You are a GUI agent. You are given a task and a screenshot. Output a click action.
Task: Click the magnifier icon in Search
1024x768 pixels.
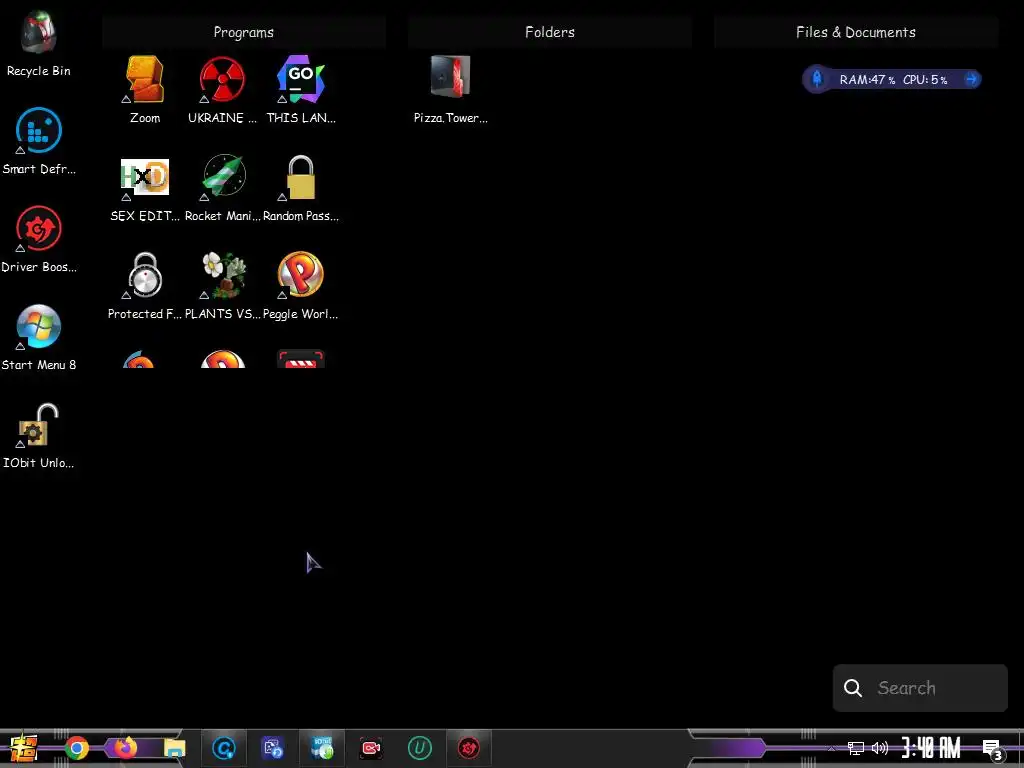(x=853, y=688)
